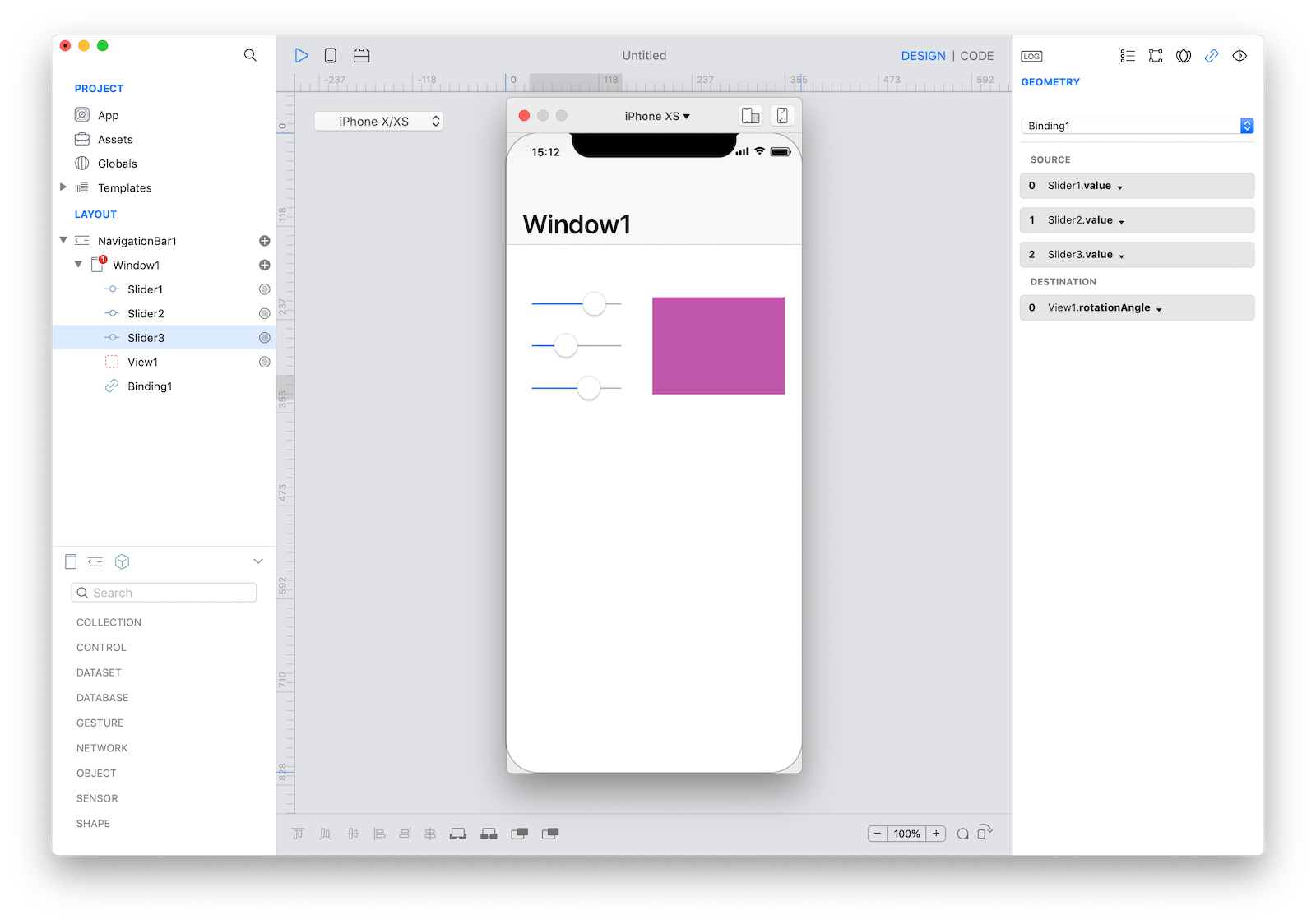Open the Slider3.value source dropdown
The width and height of the screenshot is (1316, 924).
(1138, 255)
